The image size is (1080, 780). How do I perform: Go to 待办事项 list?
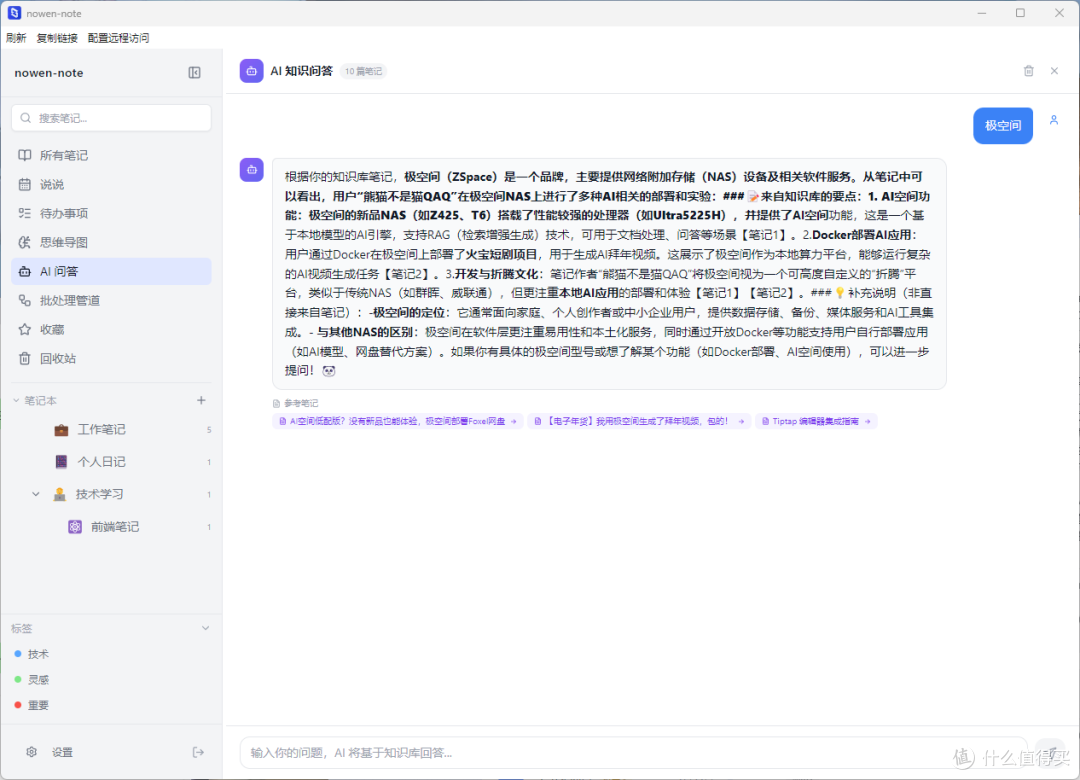pyautogui.click(x=111, y=213)
